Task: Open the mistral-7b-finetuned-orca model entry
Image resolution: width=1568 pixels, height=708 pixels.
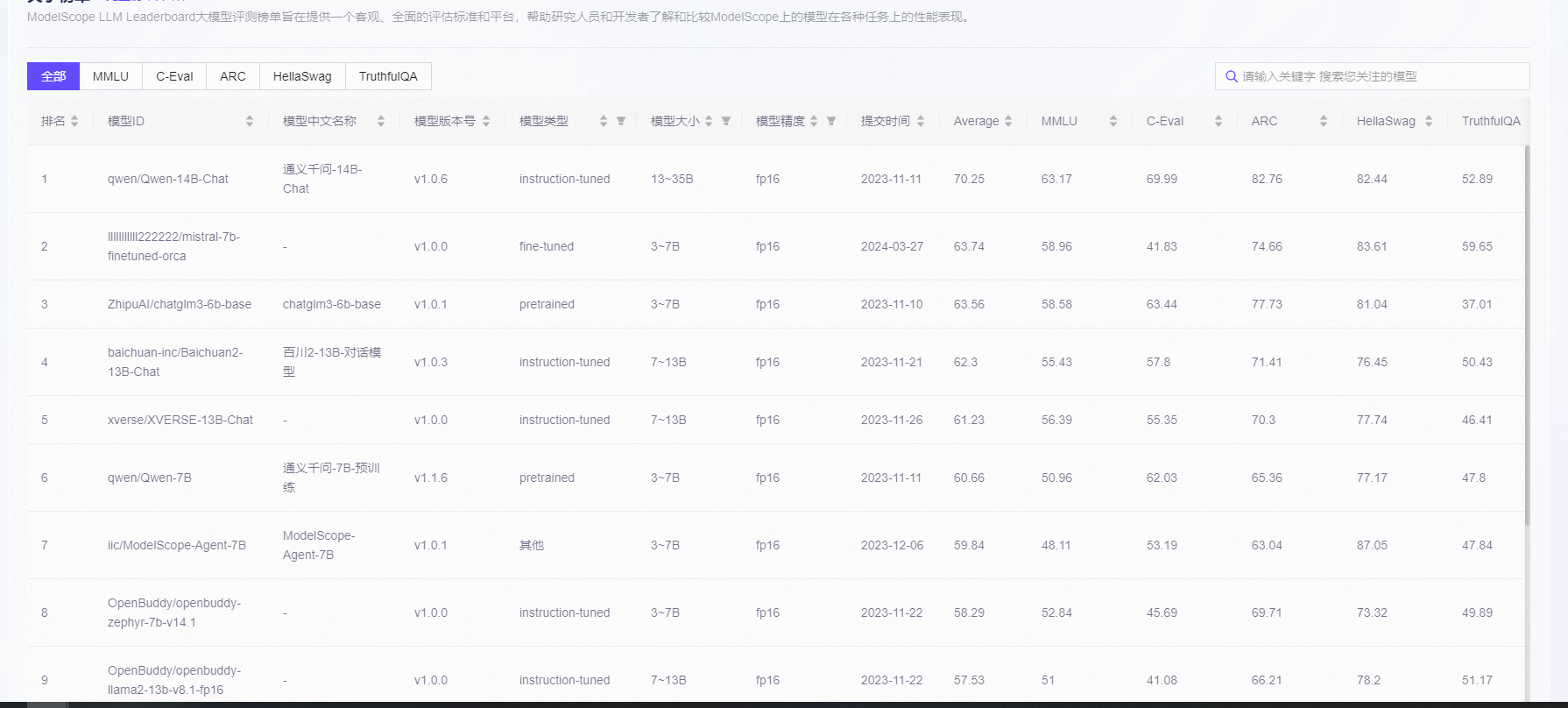Action: 173,246
